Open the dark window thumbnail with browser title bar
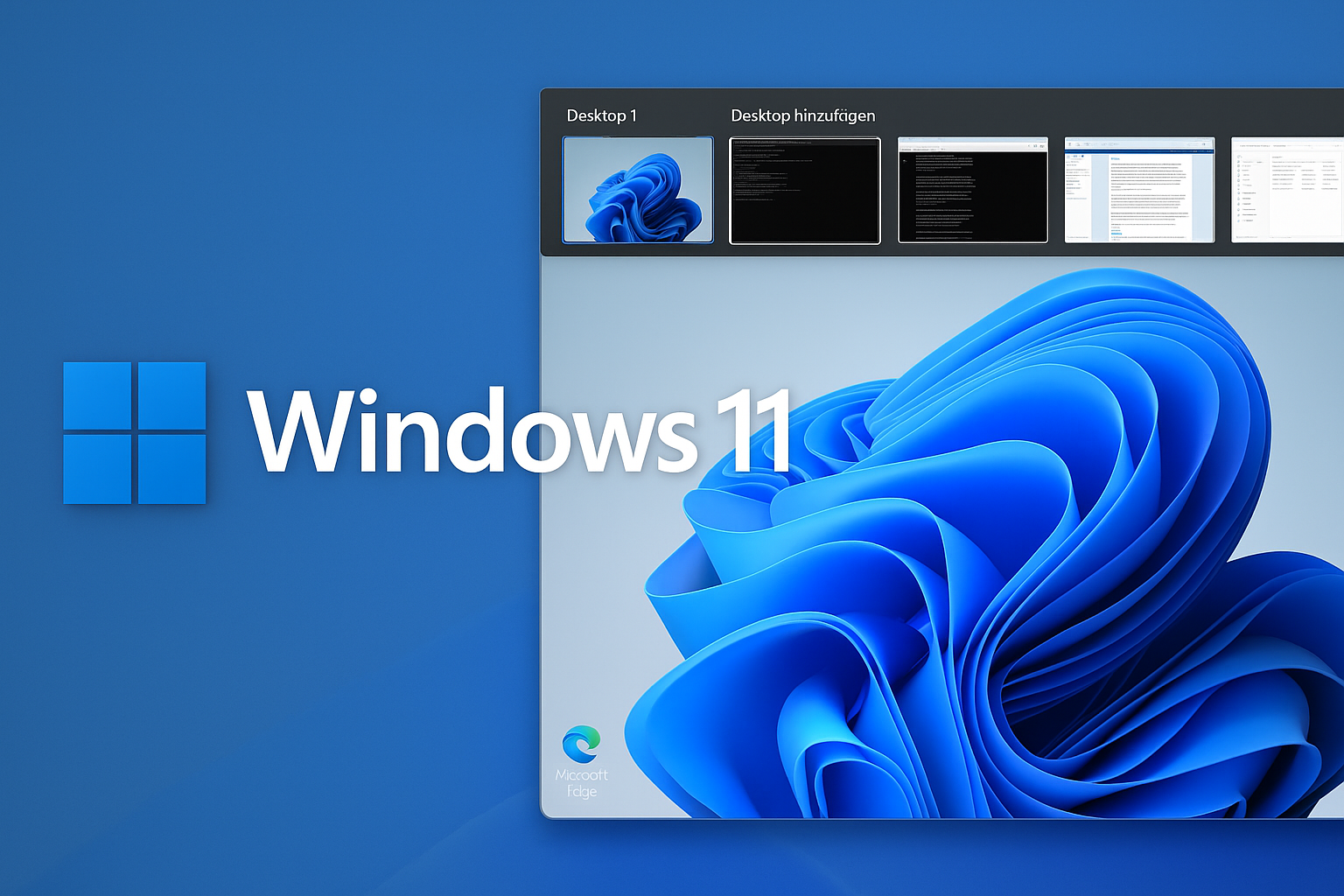Viewport: 1344px width, 896px height. pos(973,190)
